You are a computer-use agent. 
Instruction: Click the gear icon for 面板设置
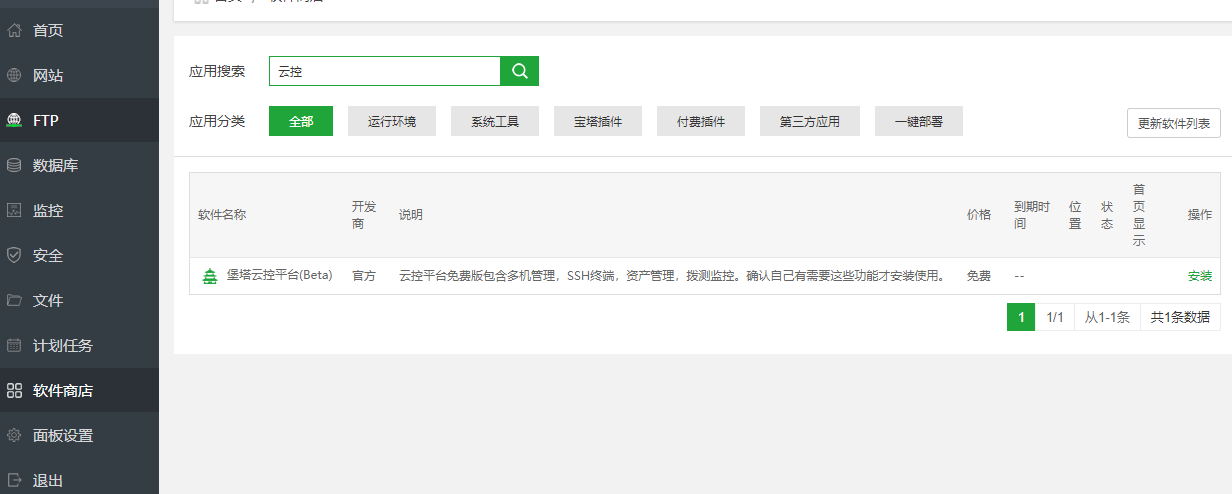(x=14, y=435)
